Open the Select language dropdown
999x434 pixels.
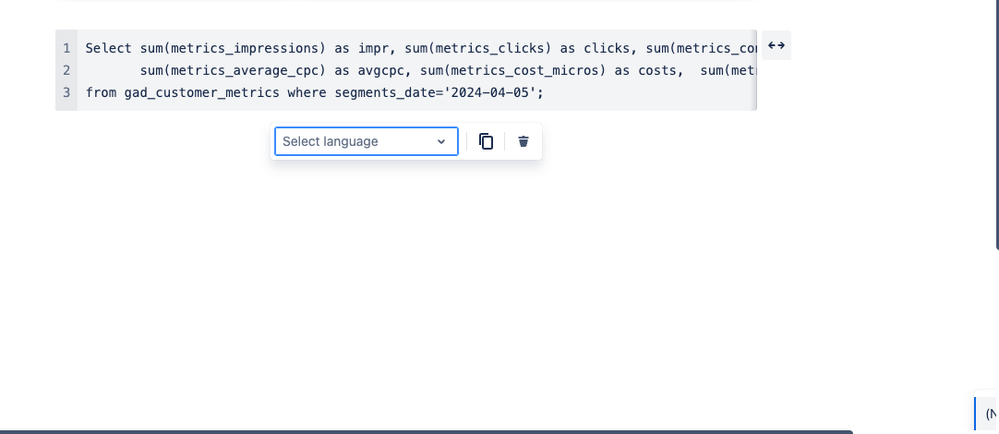tap(366, 141)
